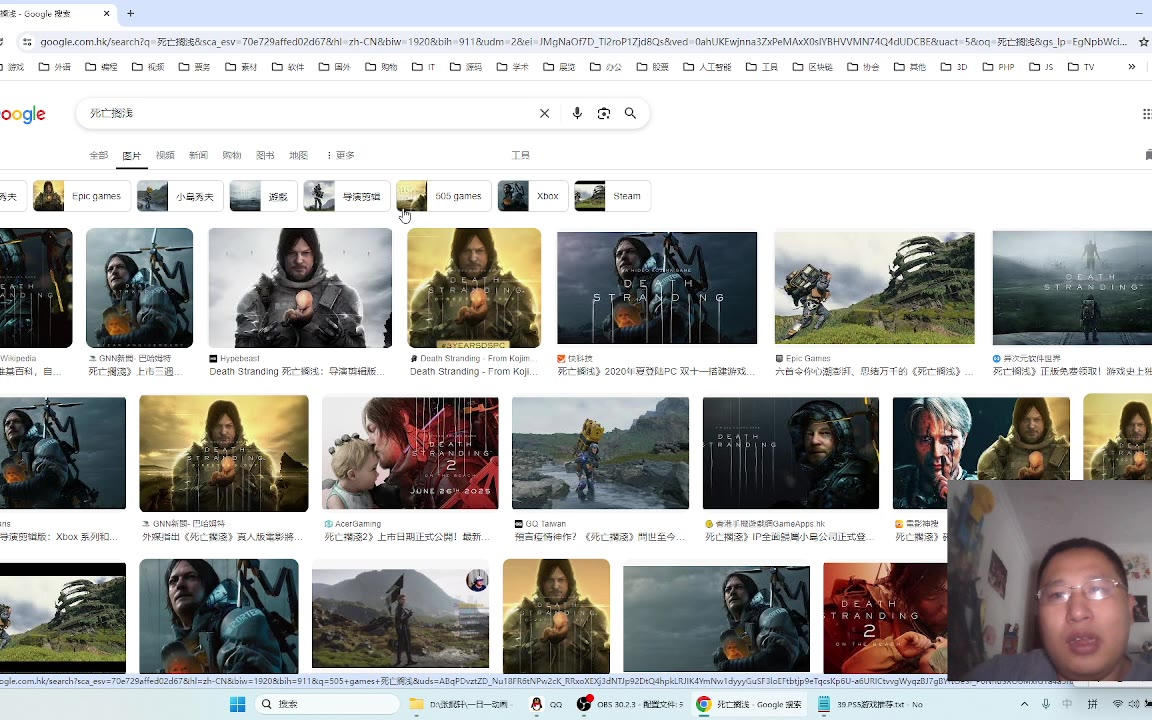
Task: Show more bookmarks with the double chevron
Action: 1131,66
